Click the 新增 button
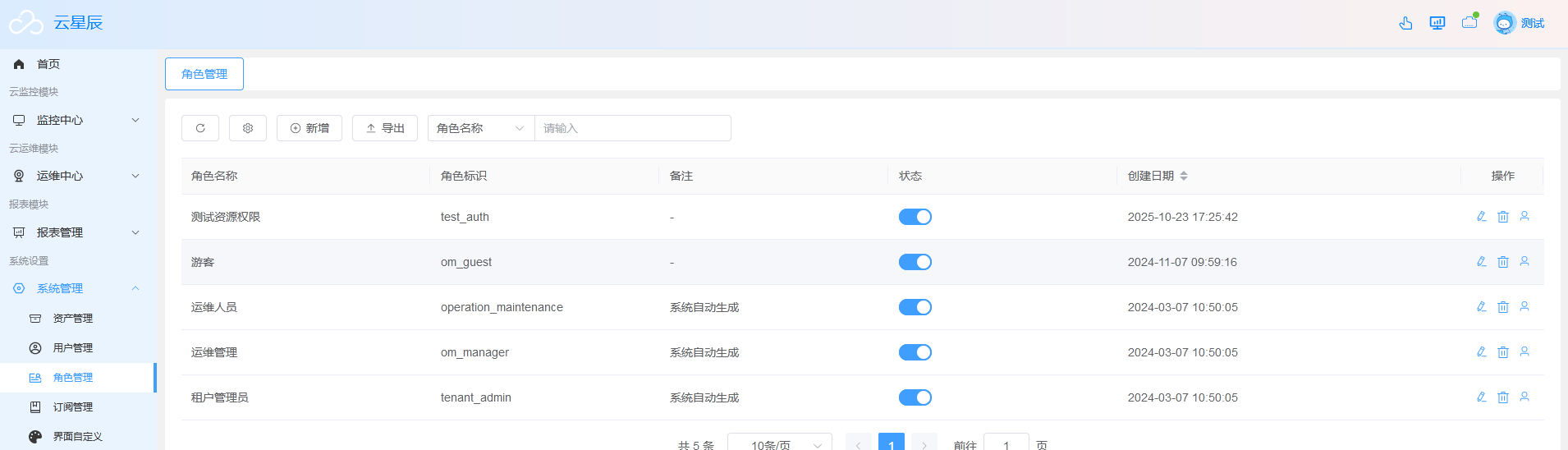 coord(309,128)
